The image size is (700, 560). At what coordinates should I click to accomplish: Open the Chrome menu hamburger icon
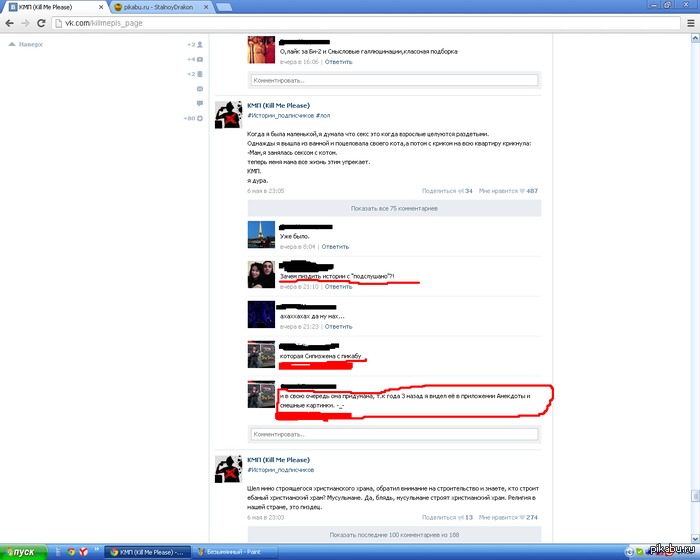[690, 23]
